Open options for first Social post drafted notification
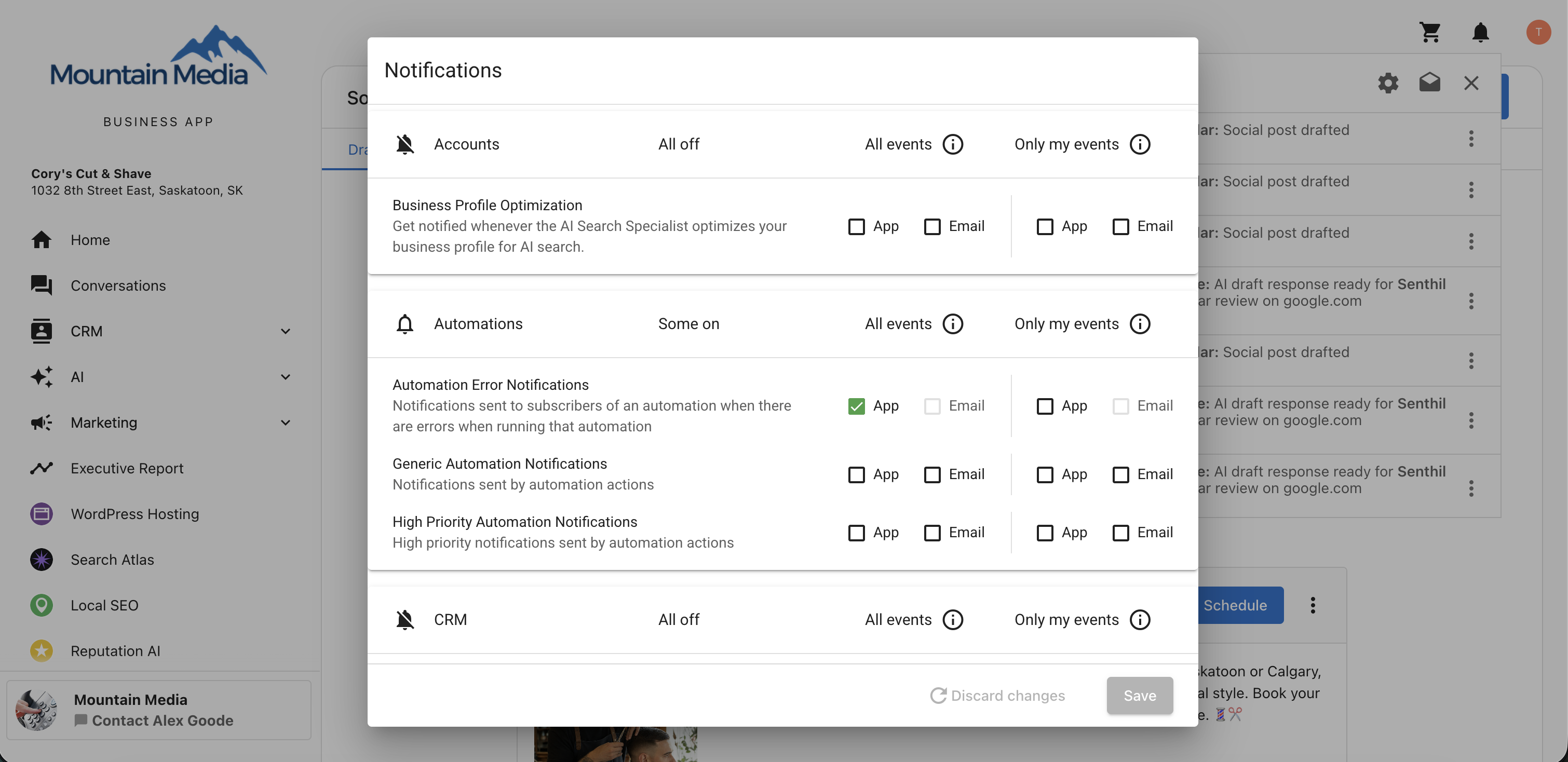This screenshot has width=1568, height=762. pos(1470,139)
